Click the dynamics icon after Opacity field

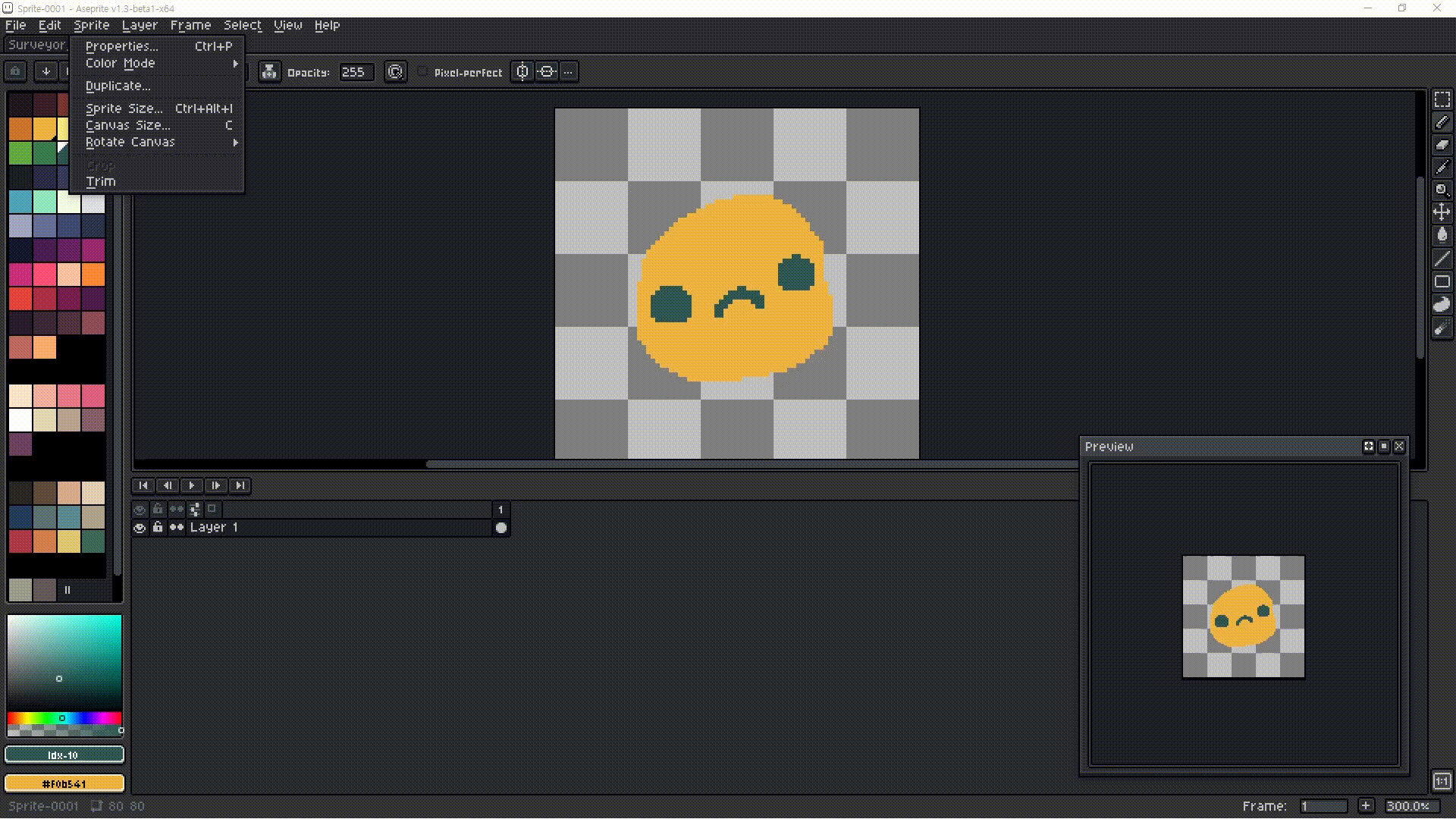pyautogui.click(x=395, y=72)
